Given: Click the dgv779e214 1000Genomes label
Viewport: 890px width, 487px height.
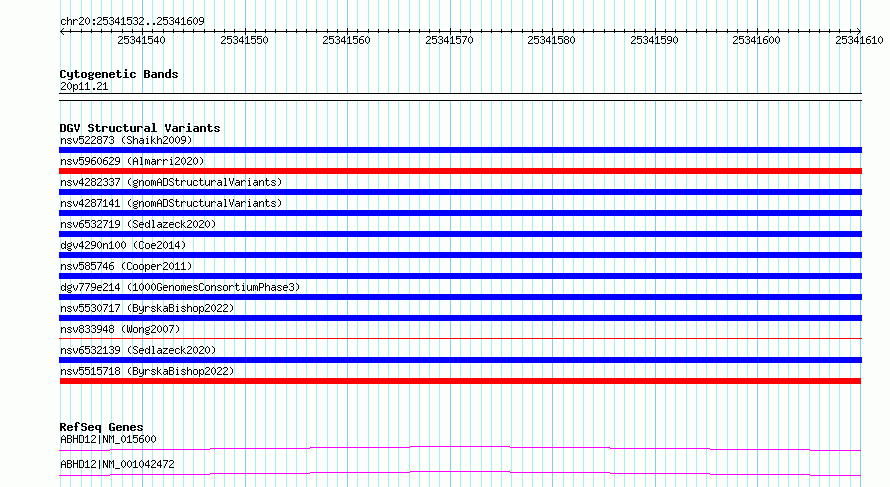Looking at the screenshot, I should (x=180, y=287).
